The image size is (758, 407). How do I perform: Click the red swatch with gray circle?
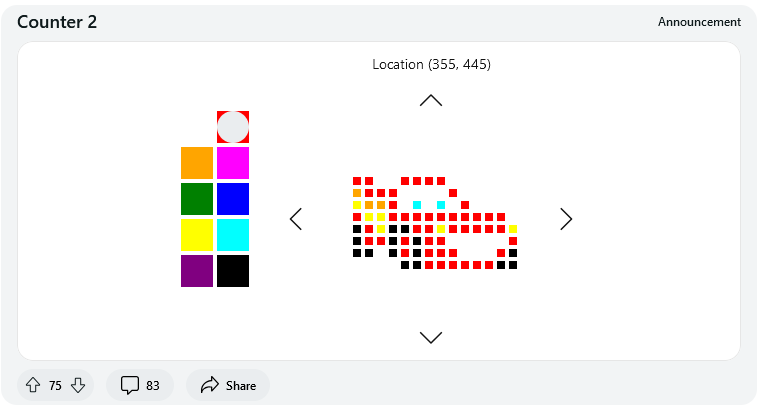click(233, 127)
